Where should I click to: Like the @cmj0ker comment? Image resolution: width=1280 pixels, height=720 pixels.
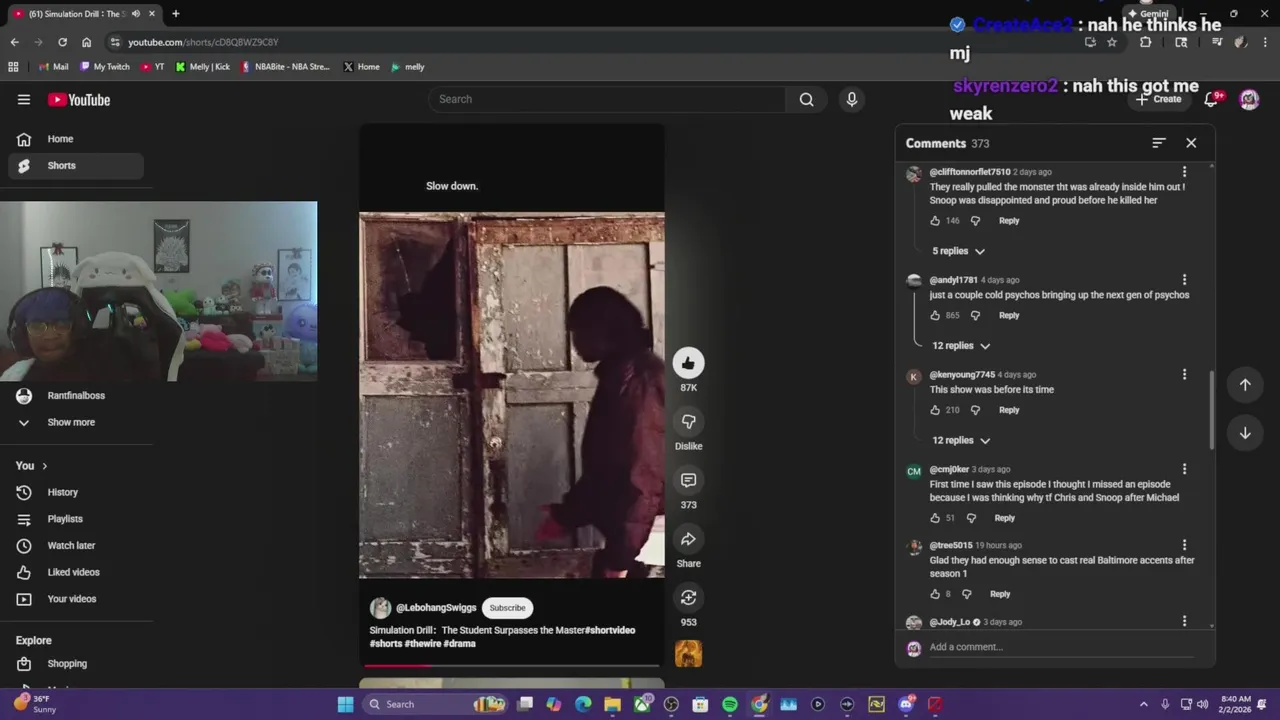[x=935, y=518]
